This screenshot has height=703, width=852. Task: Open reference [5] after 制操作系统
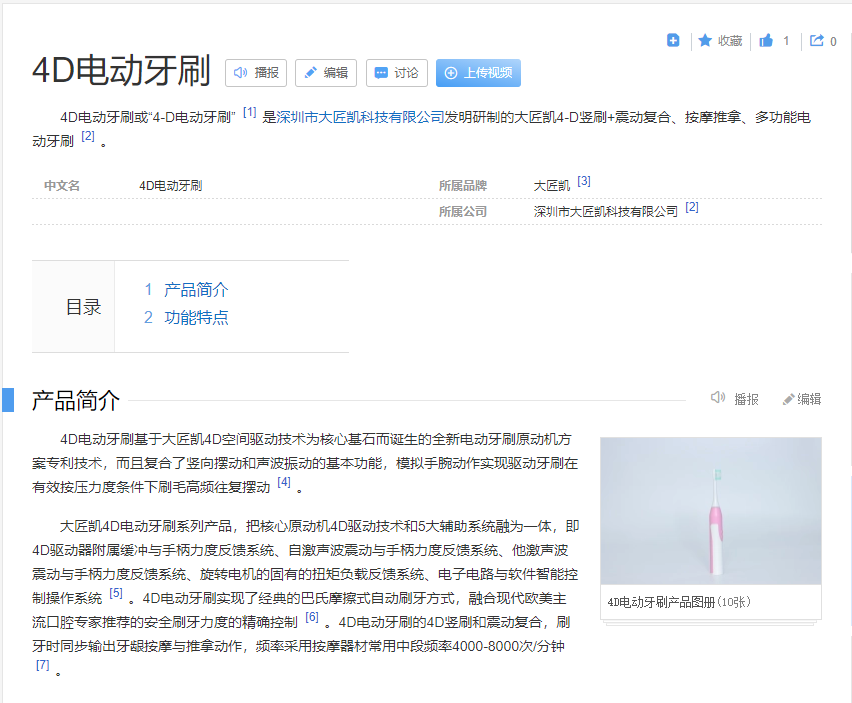pos(116,593)
